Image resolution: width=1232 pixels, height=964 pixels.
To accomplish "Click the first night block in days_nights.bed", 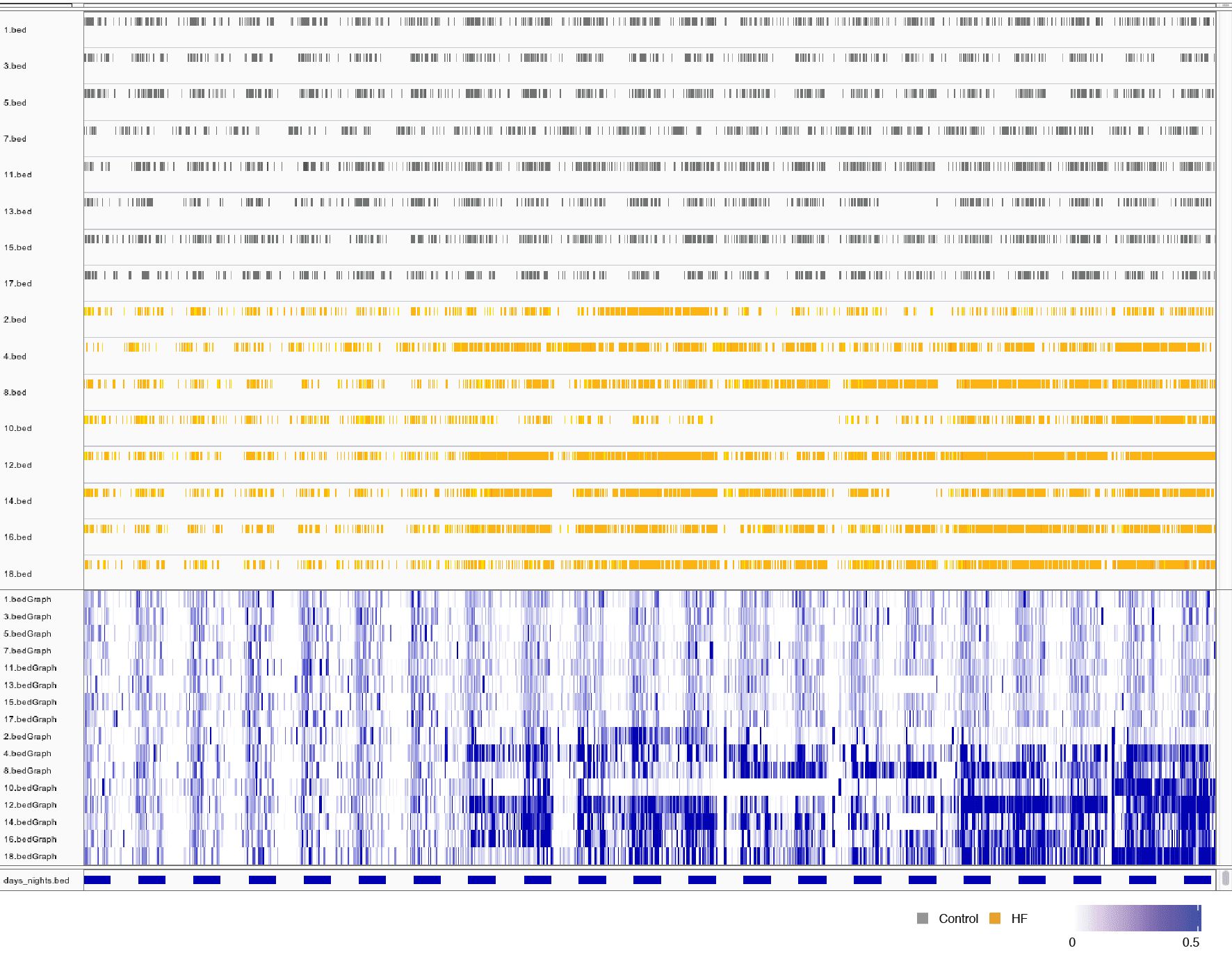I will coord(97,880).
